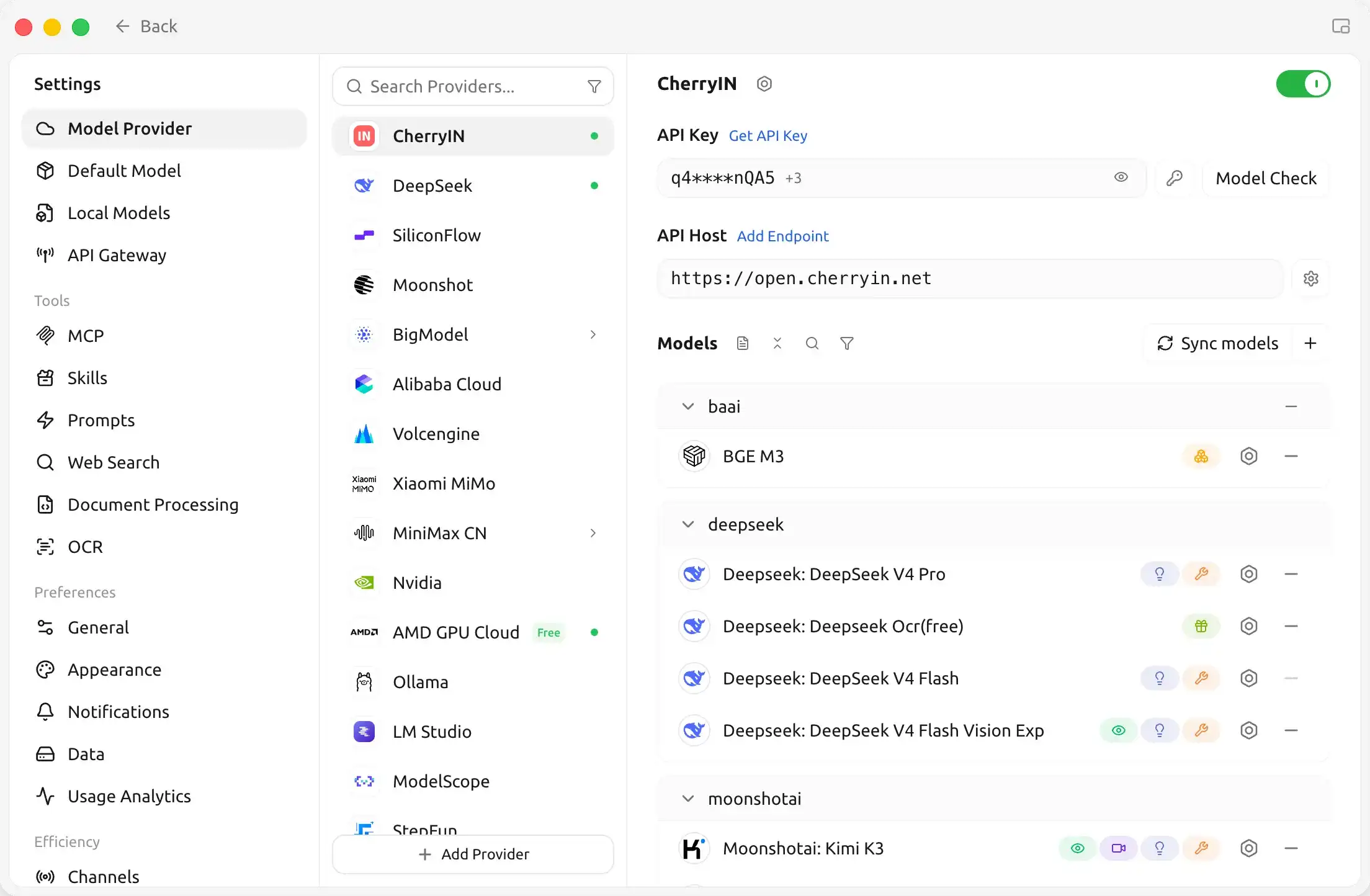Collapse all model groups icon

pos(777,343)
